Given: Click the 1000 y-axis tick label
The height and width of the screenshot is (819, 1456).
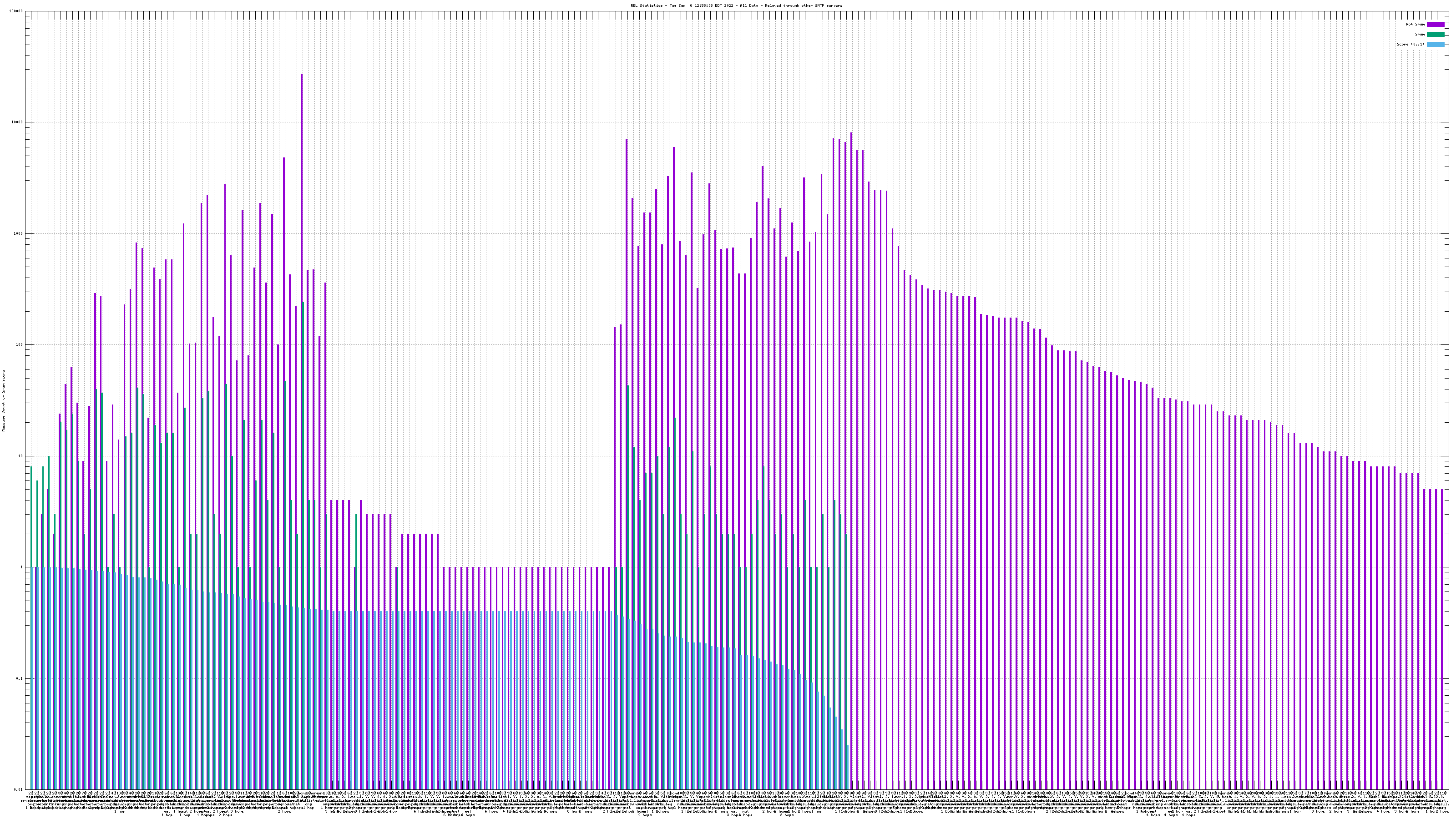Looking at the screenshot, I should point(19,234).
